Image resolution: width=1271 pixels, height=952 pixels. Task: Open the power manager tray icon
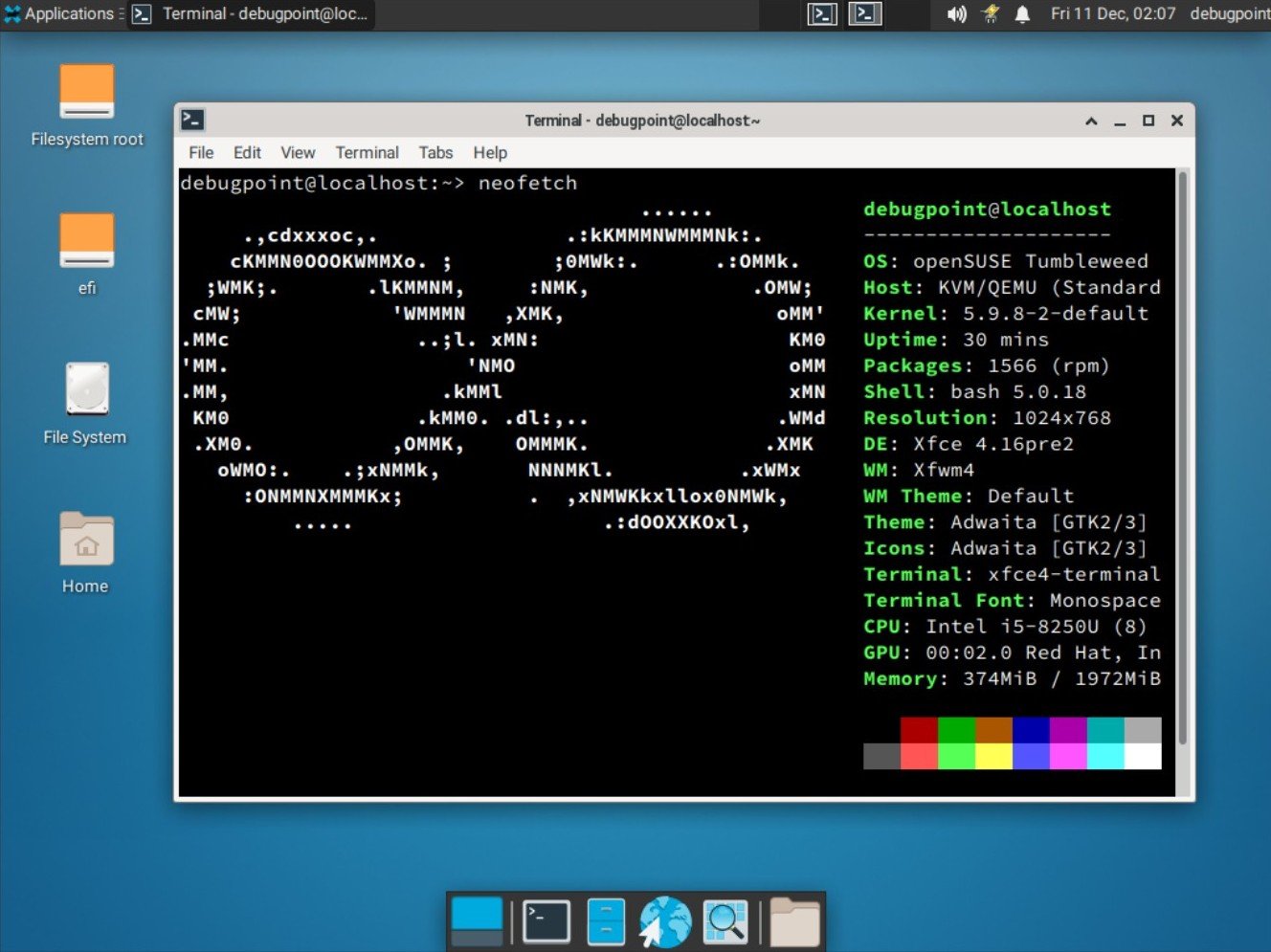point(992,14)
